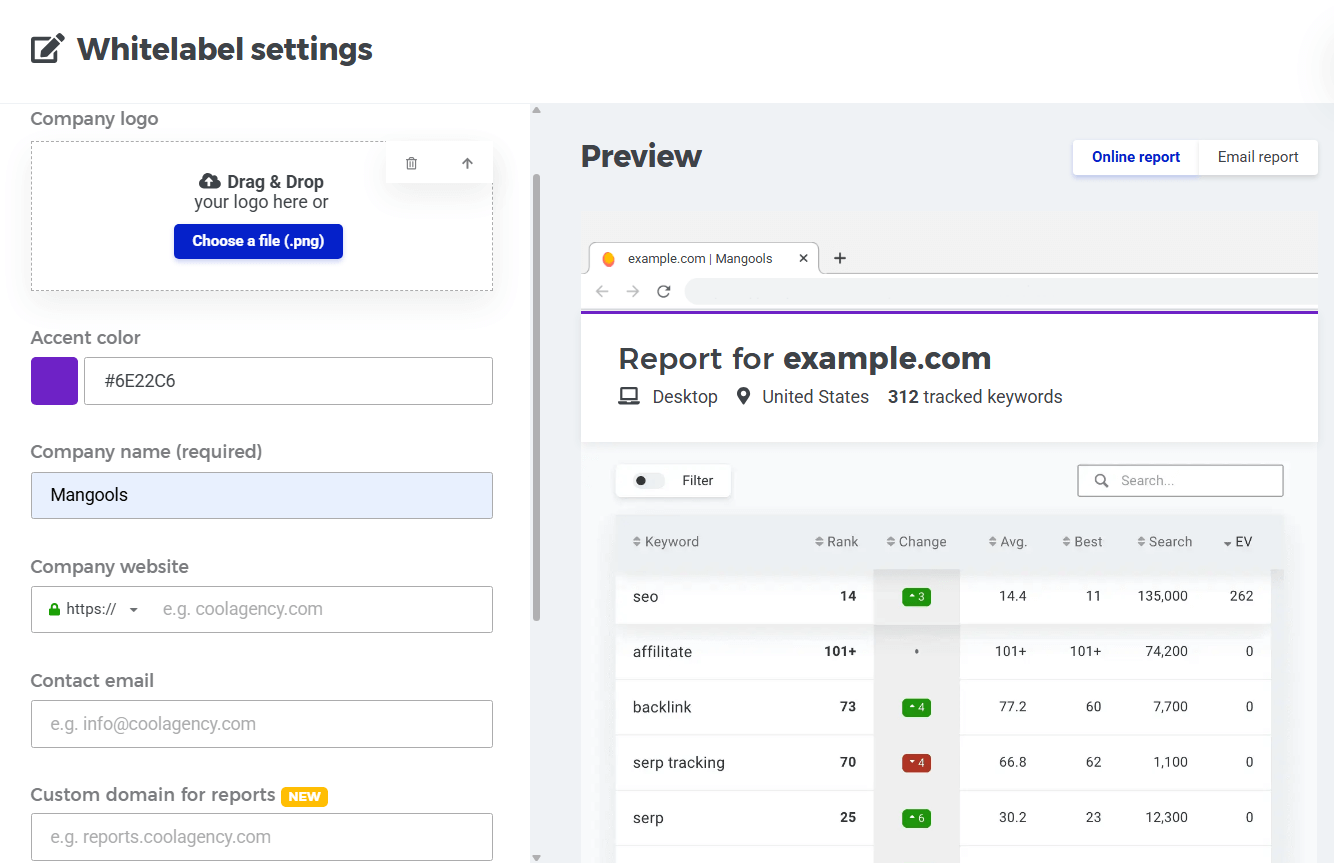Click the pencil icon beside Whitelabel settings
This screenshot has height=863, width=1334.
47,47
